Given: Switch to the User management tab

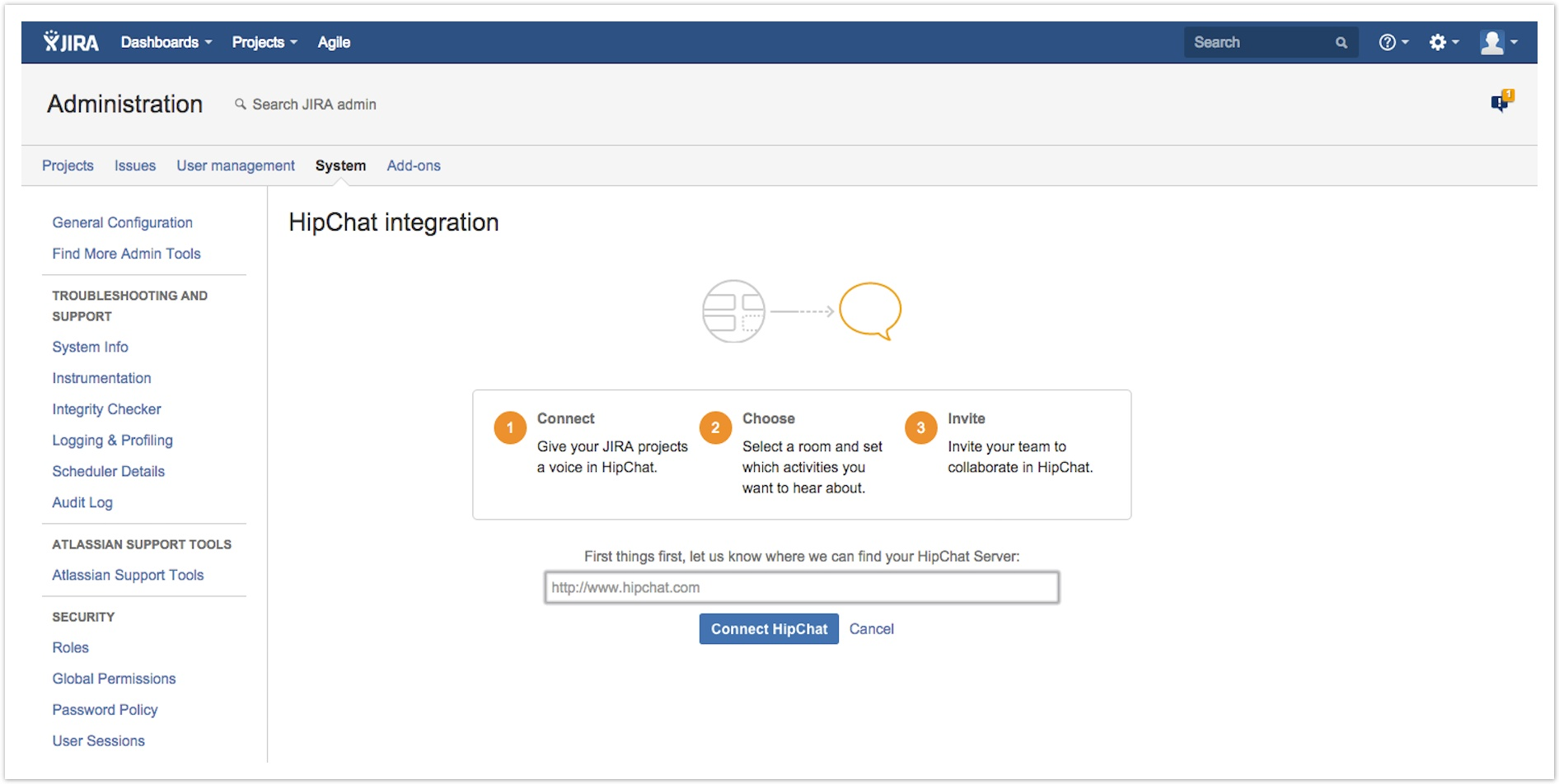Looking at the screenshot, I should [236, 166].
